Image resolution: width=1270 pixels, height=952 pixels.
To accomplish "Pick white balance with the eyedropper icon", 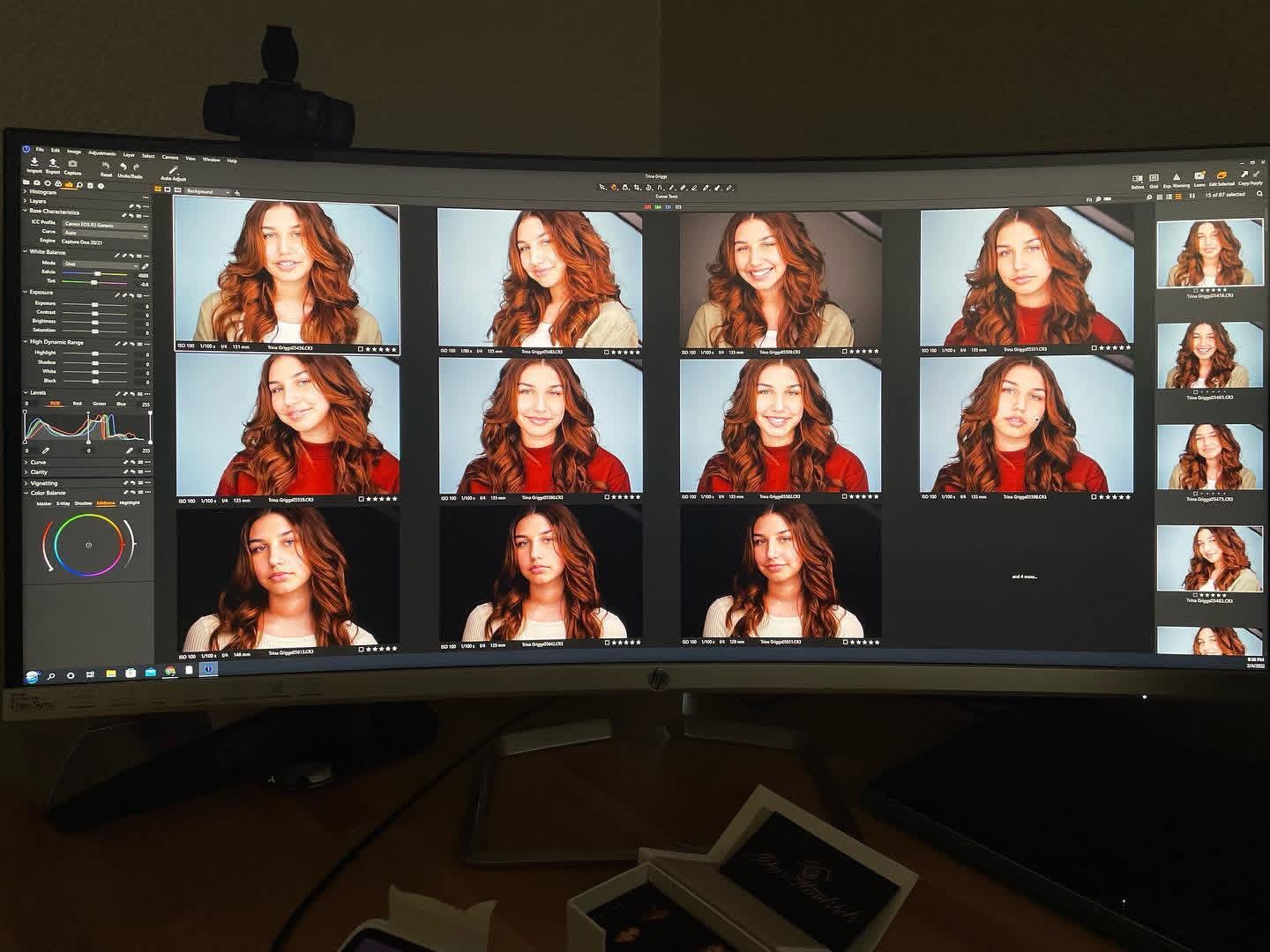I will click(146, 264).
